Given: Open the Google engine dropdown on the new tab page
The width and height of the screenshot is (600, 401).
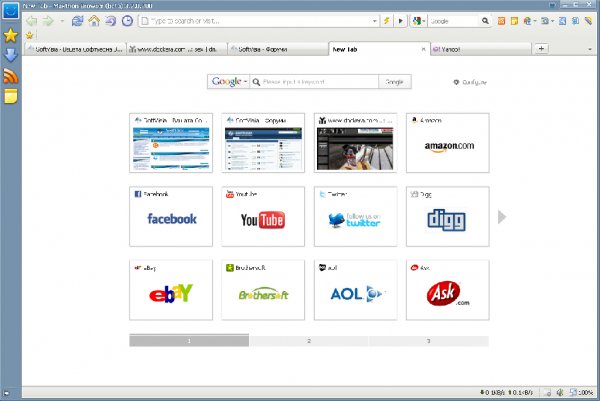Looking at the screenshot, I should 246,82.
